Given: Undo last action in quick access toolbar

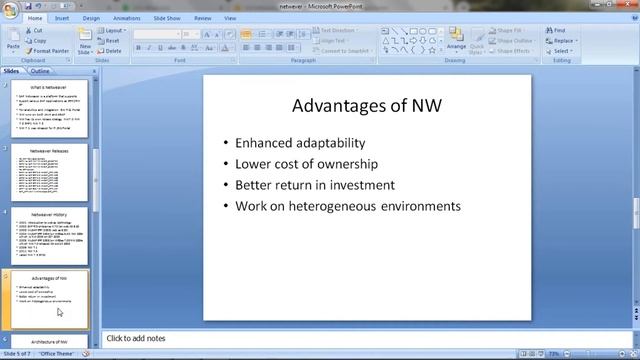Looking at the screenshot, I should pos(38,6).
